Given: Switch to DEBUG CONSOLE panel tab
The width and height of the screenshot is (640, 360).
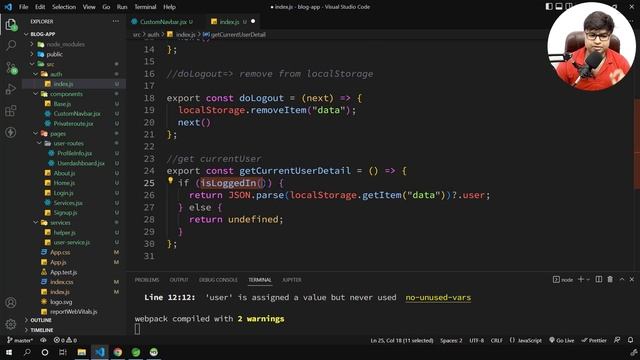Looking at the screenshot, I should (218, 280).
